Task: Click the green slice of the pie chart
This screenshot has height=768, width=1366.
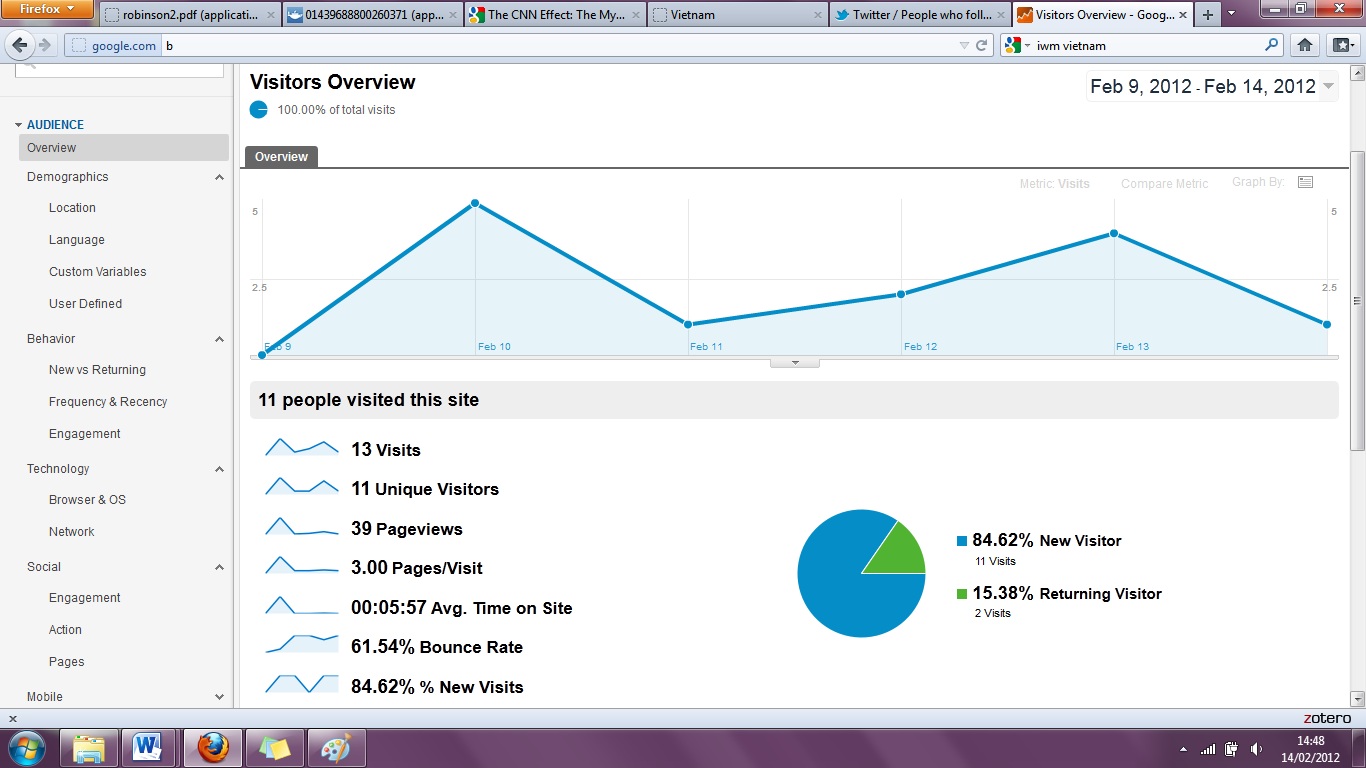Action: pos(899,553)
